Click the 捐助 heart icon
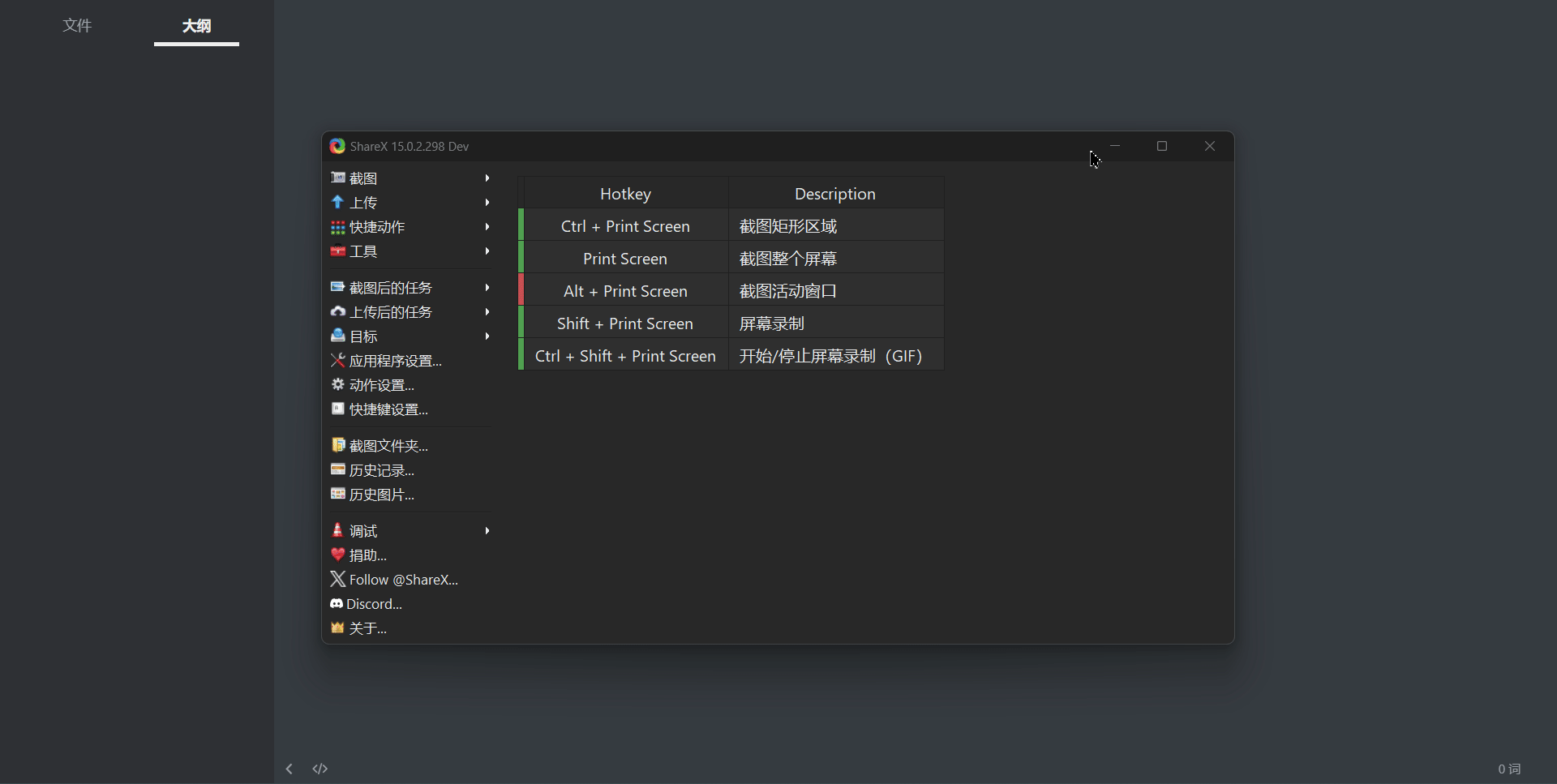The image size is (1557, 784). tap(338, 555)
